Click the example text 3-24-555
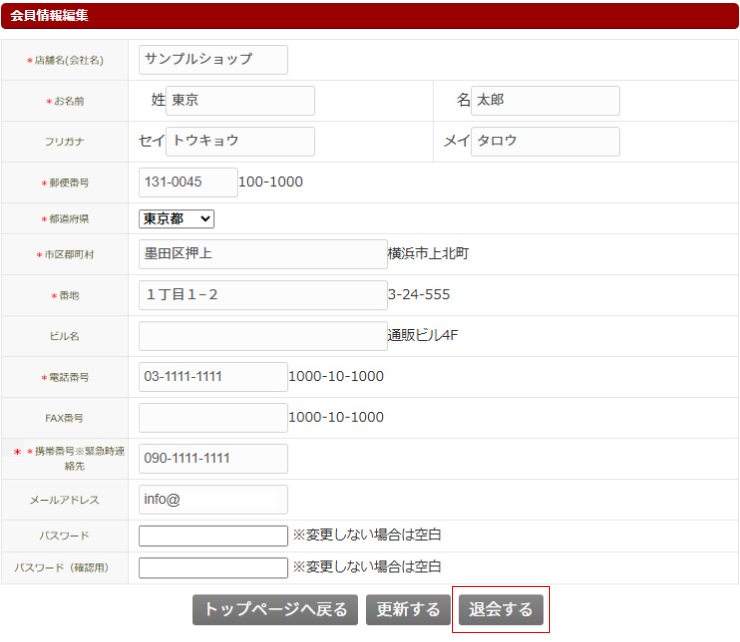 419,295
